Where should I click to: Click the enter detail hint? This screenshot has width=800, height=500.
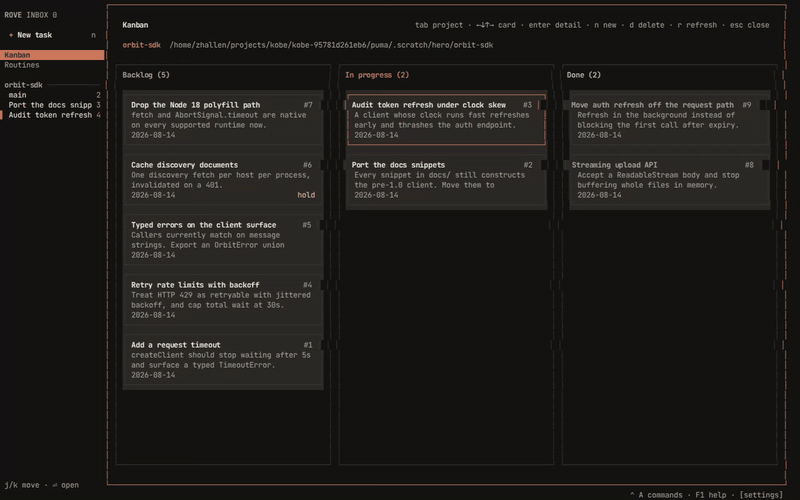click(x=555, y=25)
